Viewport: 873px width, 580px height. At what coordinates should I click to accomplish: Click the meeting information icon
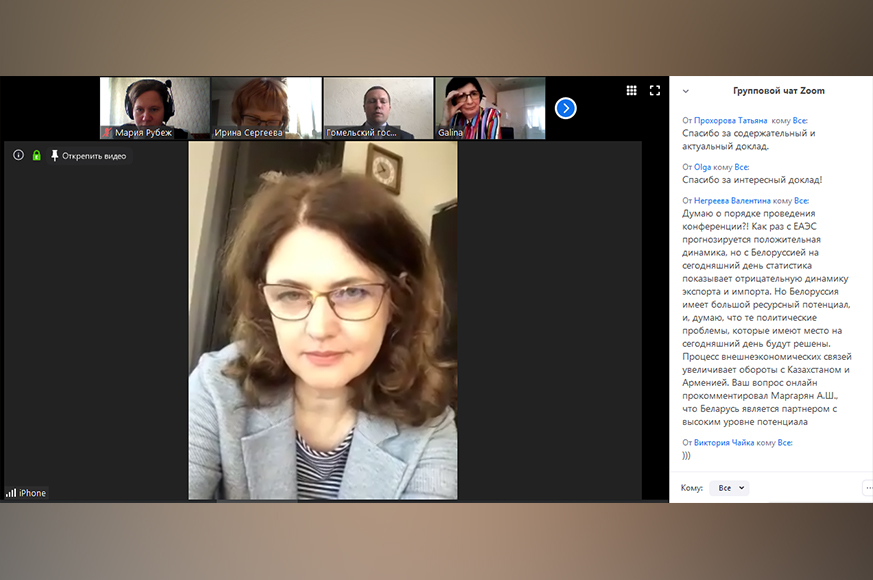coord(18,155)
